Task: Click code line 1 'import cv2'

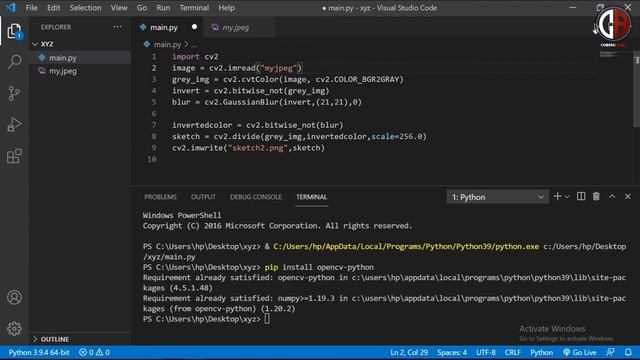Action: pos(195,56)
